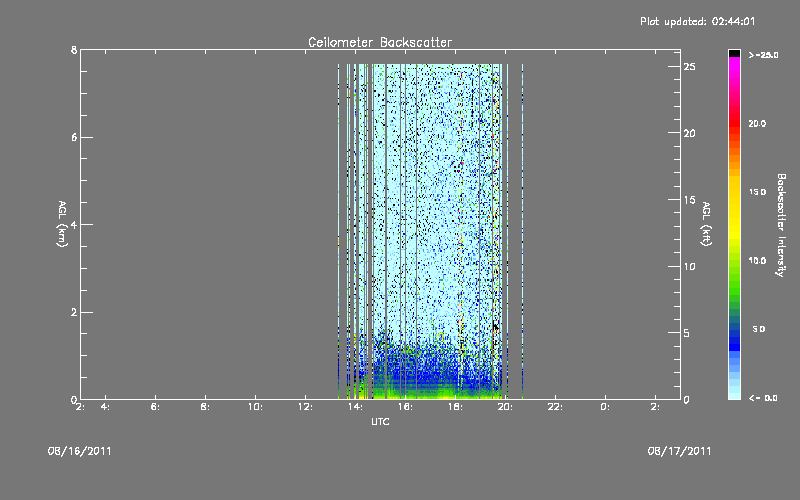Pick the black top segment of the colorbar

(734, 53)
